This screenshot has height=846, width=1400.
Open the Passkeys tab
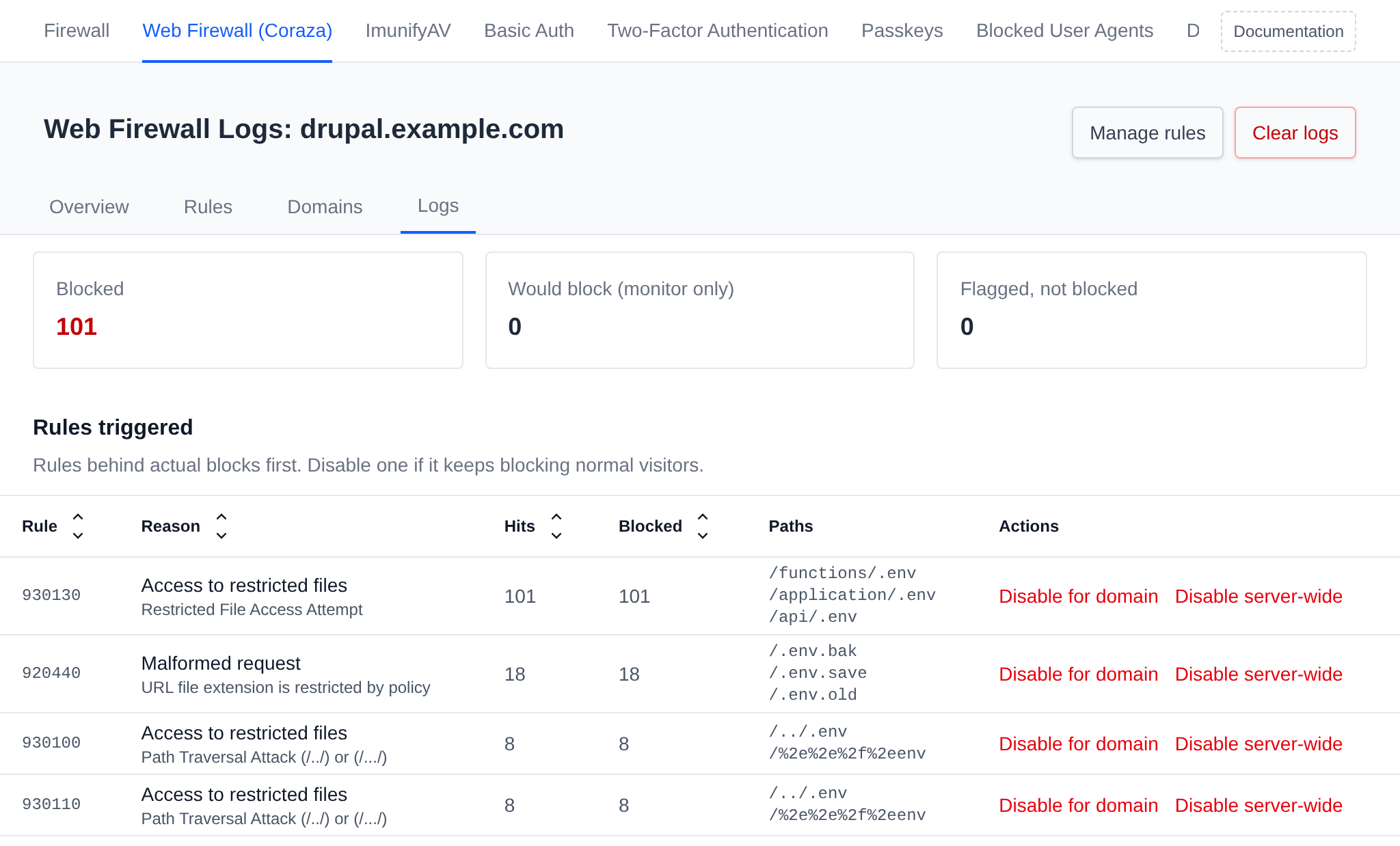pos(902,31)
